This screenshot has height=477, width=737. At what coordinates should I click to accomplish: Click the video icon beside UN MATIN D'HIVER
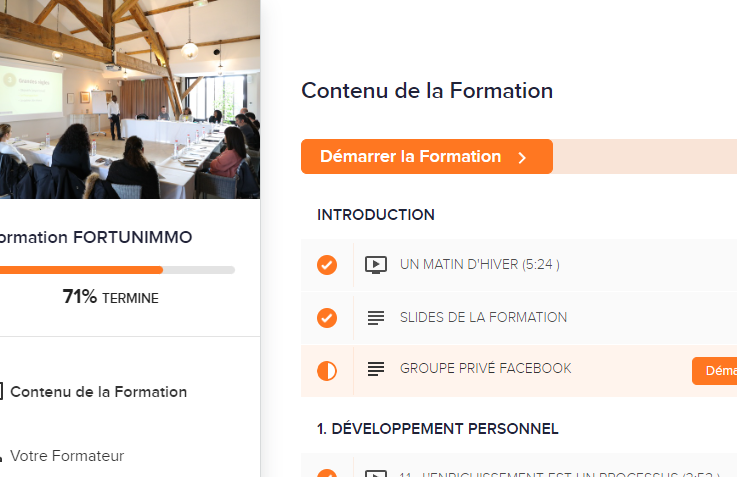click(x=376, y=265)
